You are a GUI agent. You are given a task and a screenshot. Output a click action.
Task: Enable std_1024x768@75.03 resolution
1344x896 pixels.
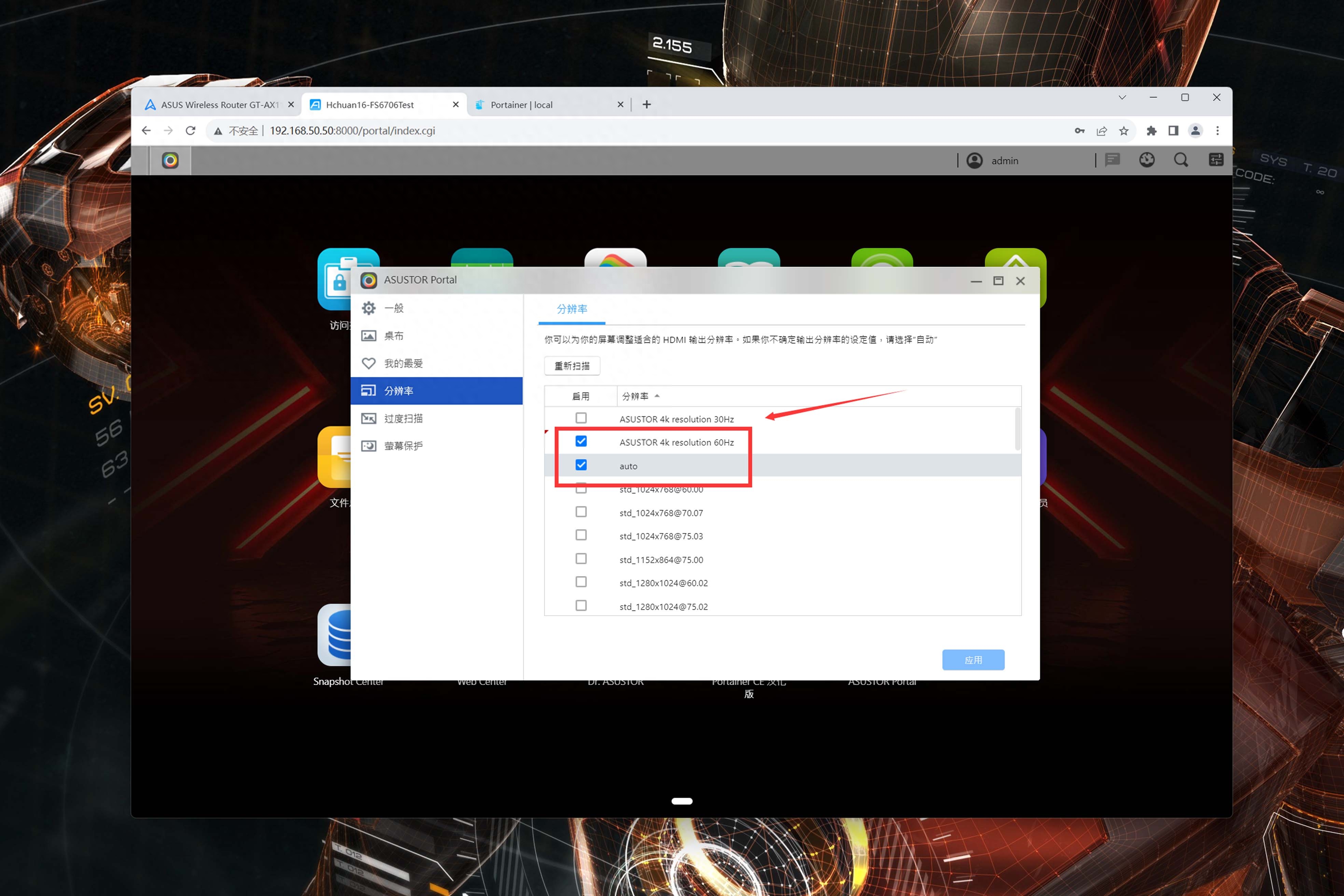581,535
